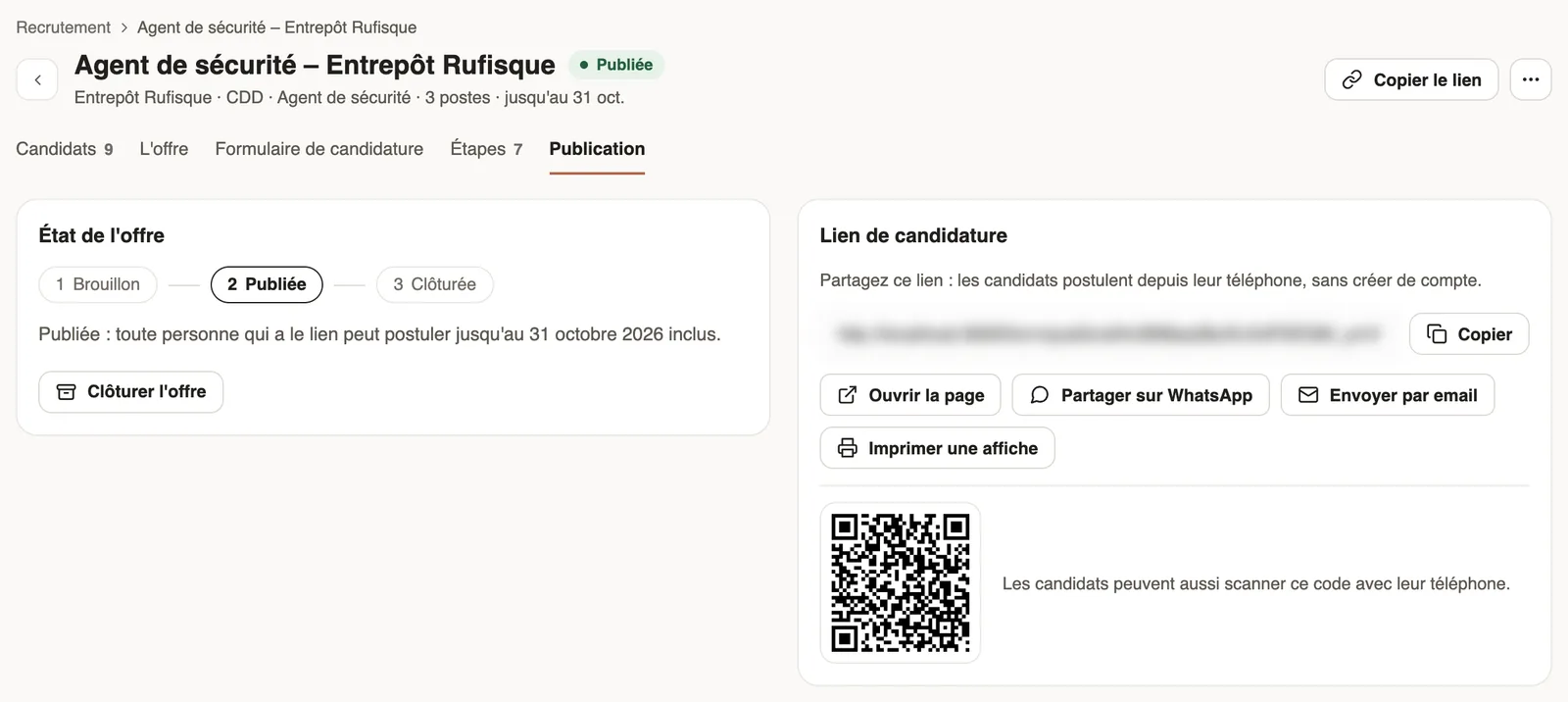This screenshot has width=1568, height=702.
Task: Click the Partagez ce lien description text
Action: pyautogui.click(x=1151, y=280)
